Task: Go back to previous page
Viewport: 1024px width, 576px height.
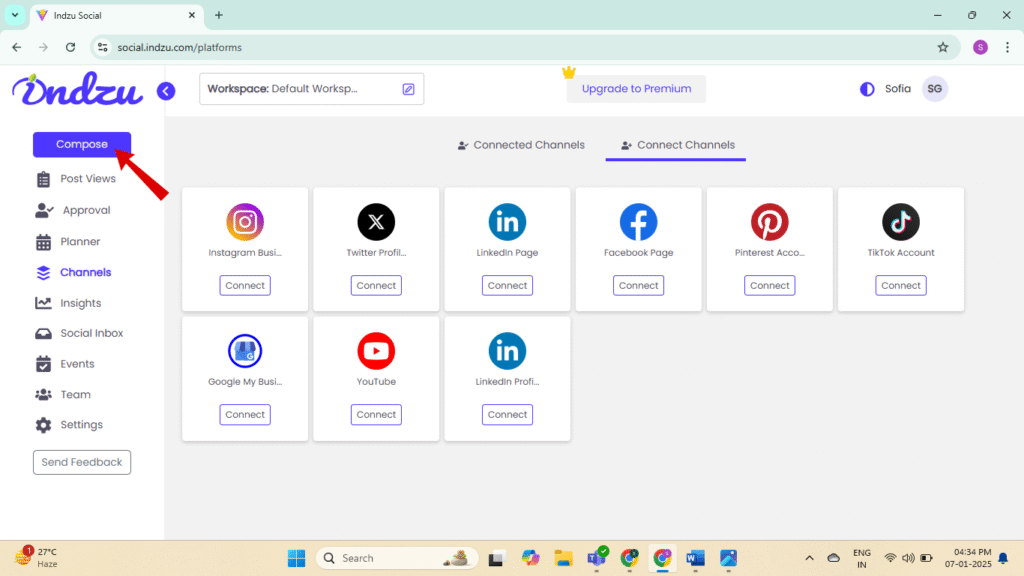Action: 17,47
